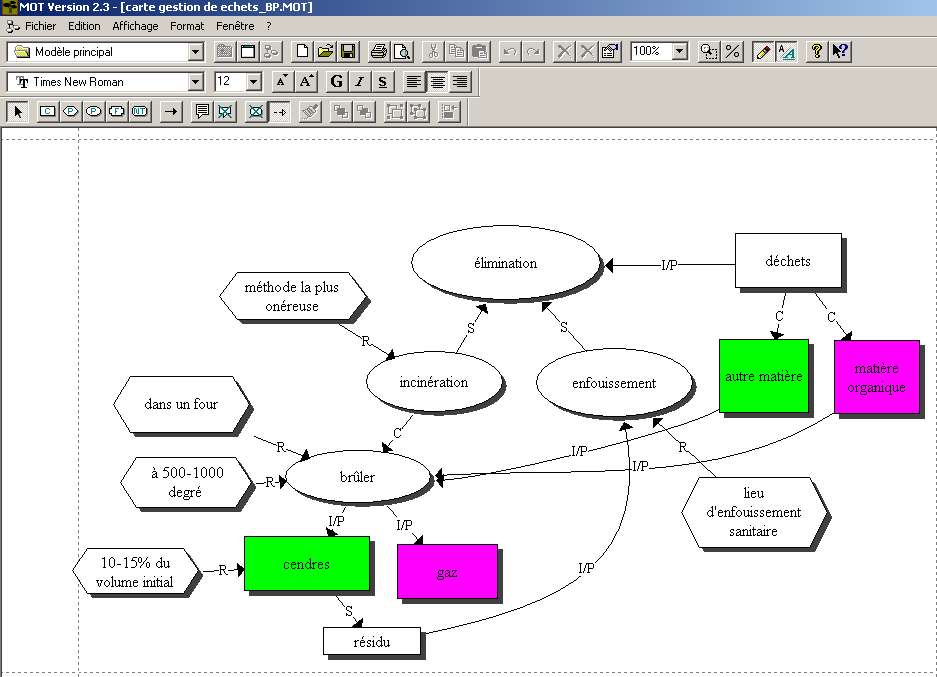Choose the fact (F) shape tool
The image size is (937, 677).
[x=117, y=112]
